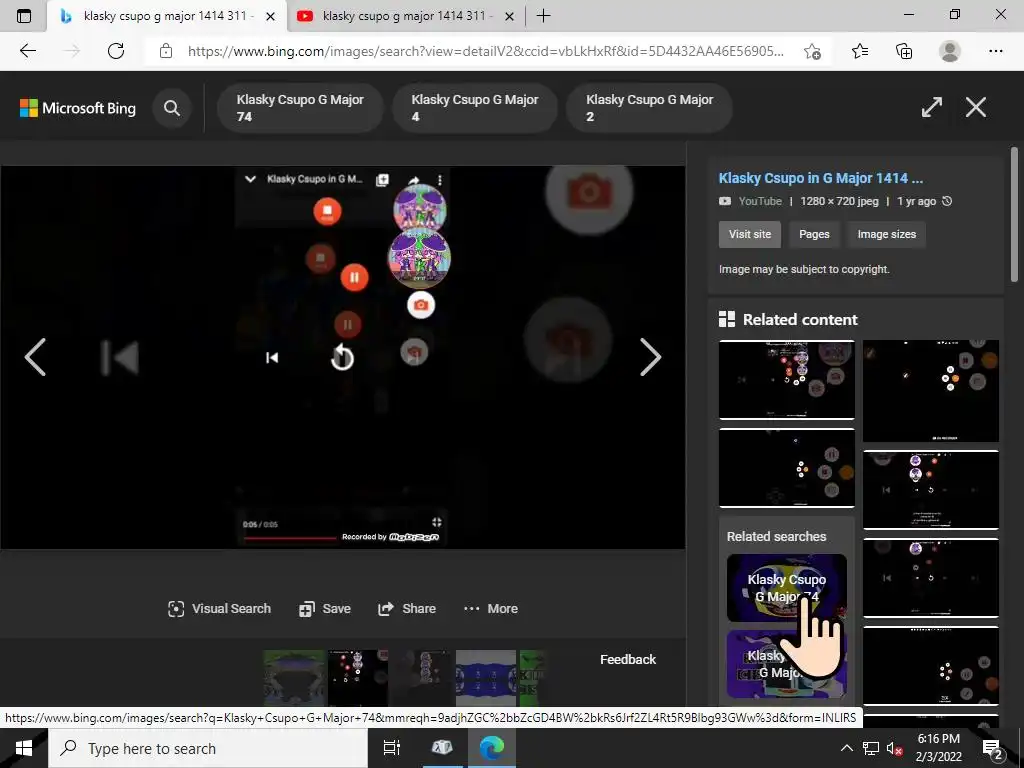Click the Visit site button
The width and height of the screenshot is (1024, 768).
750,234
